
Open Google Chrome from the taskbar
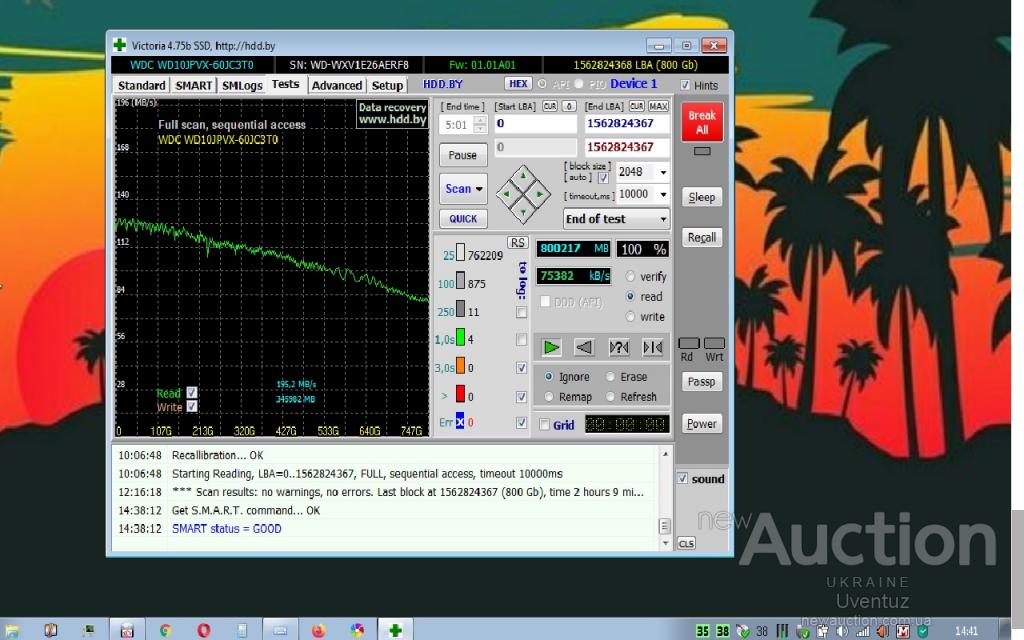165,630
